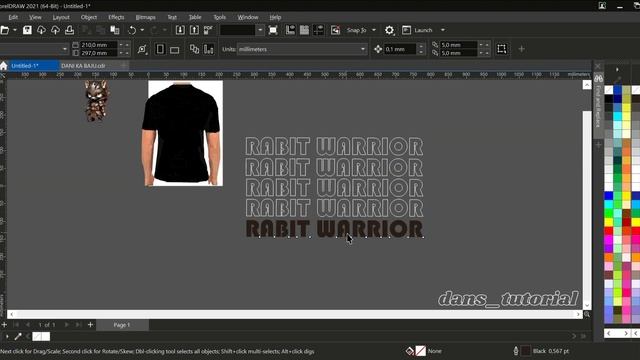Click the Welcome screen home icon
This screenshot has width=640, height=360.
[4, 66]
